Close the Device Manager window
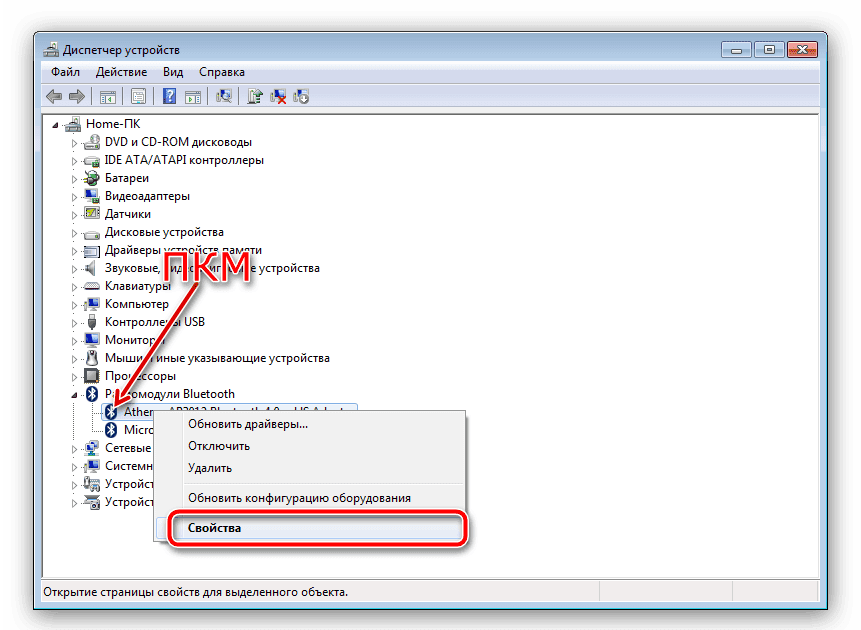This screenshot has width=861, height=630. pyautogui.click(x=802, y=50)
